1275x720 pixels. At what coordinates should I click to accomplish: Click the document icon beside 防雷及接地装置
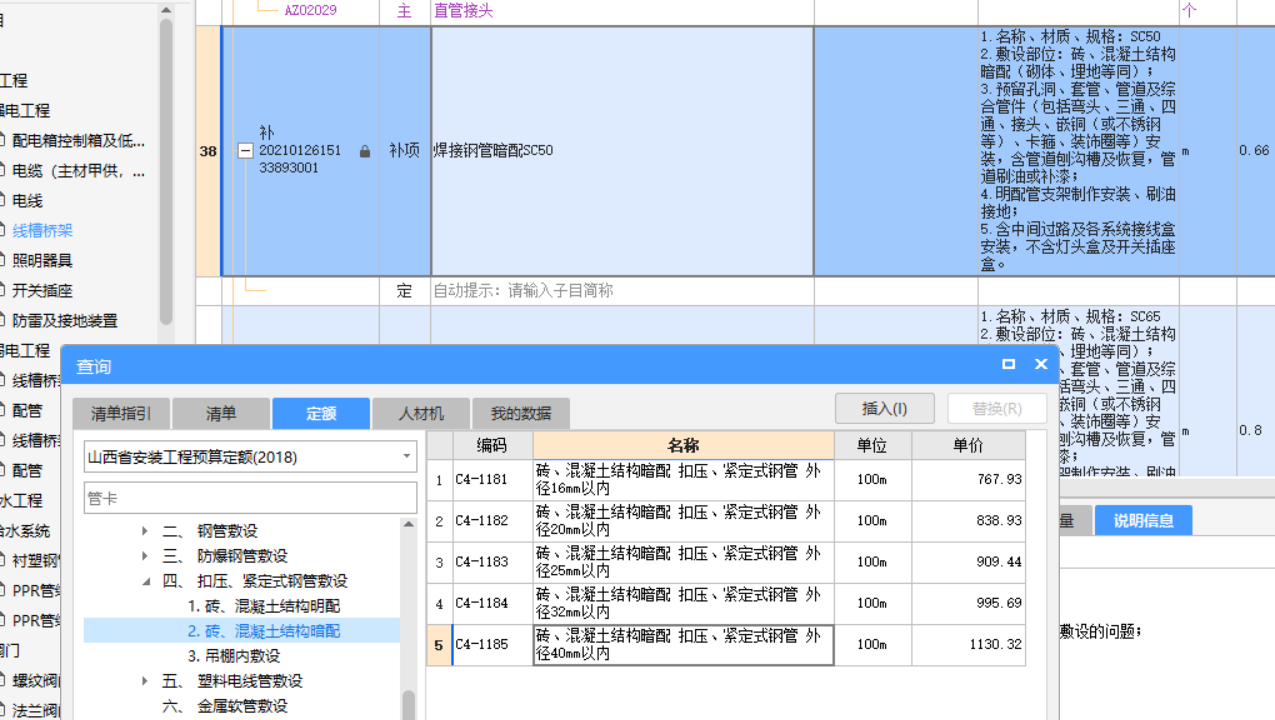[x=0, y=321]
